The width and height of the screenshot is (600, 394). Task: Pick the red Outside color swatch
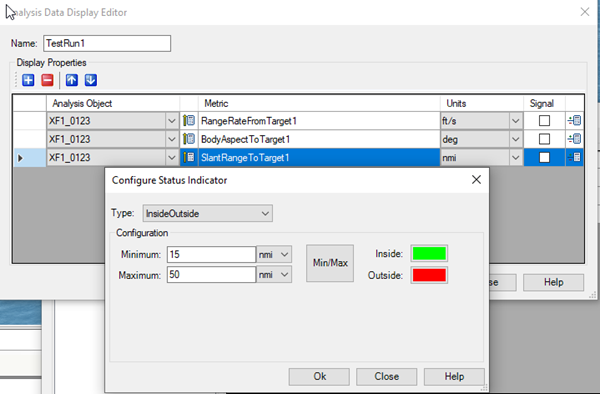(x=429, y=275)
